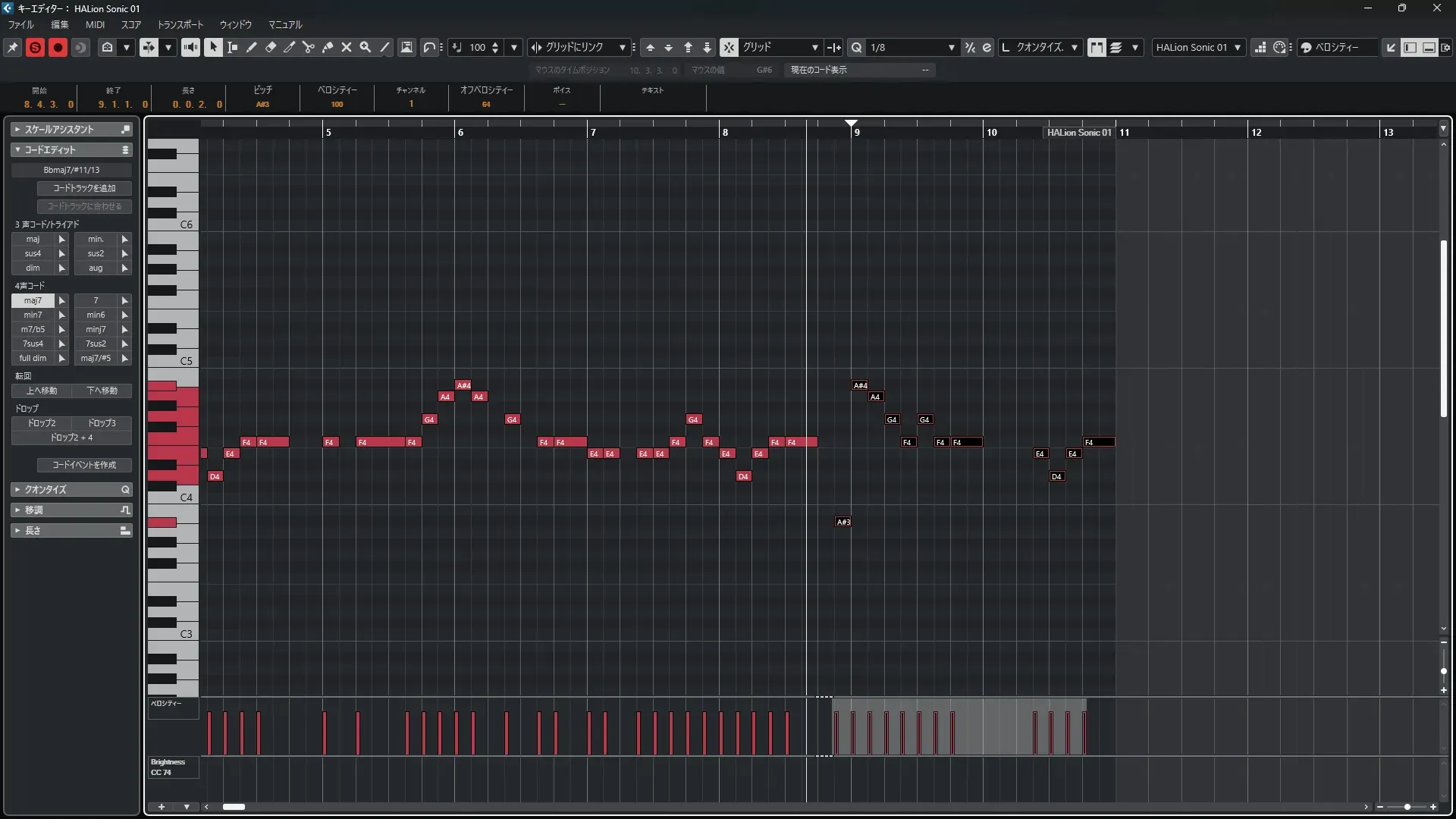
Task: Click the コードイベントを作成 button
Action: [84, 465]
